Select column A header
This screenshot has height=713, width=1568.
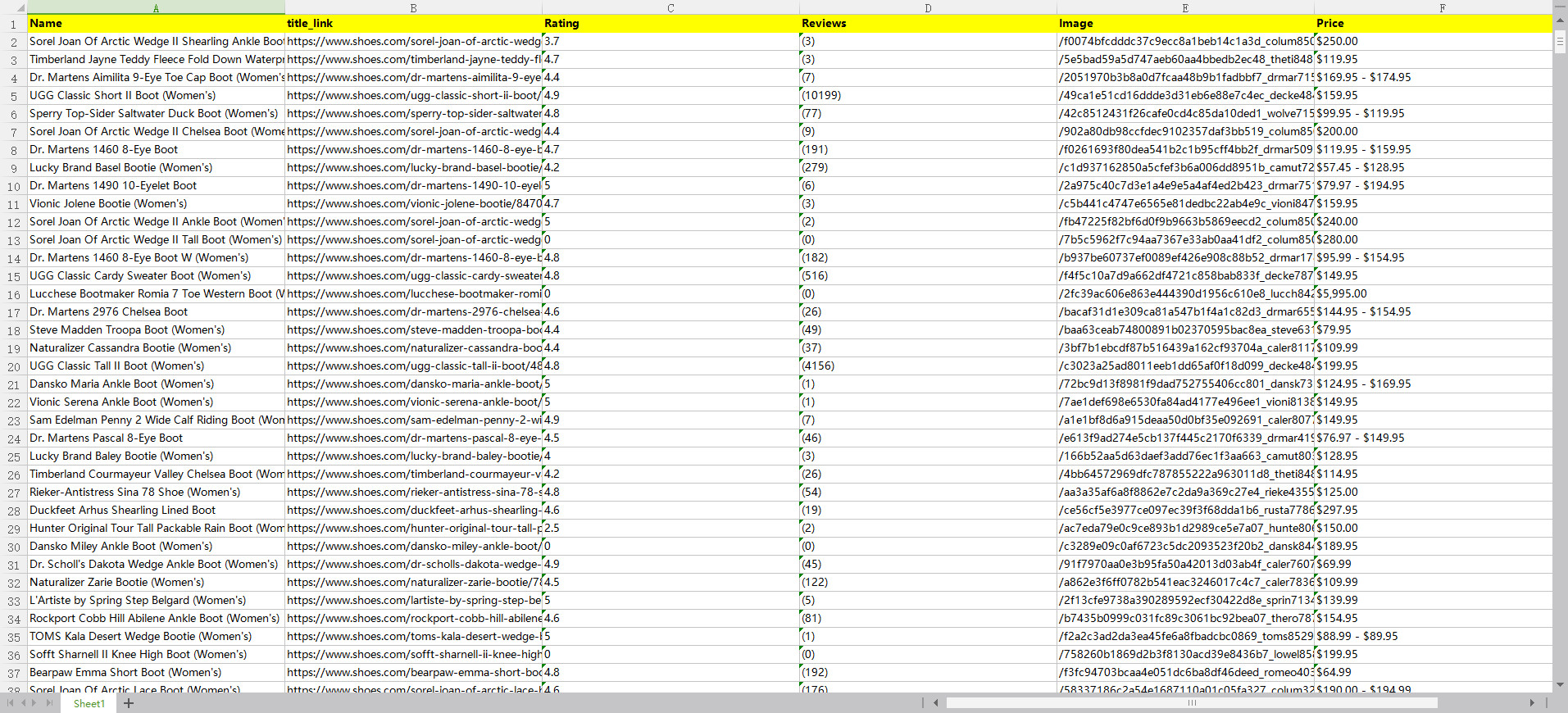[156, 7]
